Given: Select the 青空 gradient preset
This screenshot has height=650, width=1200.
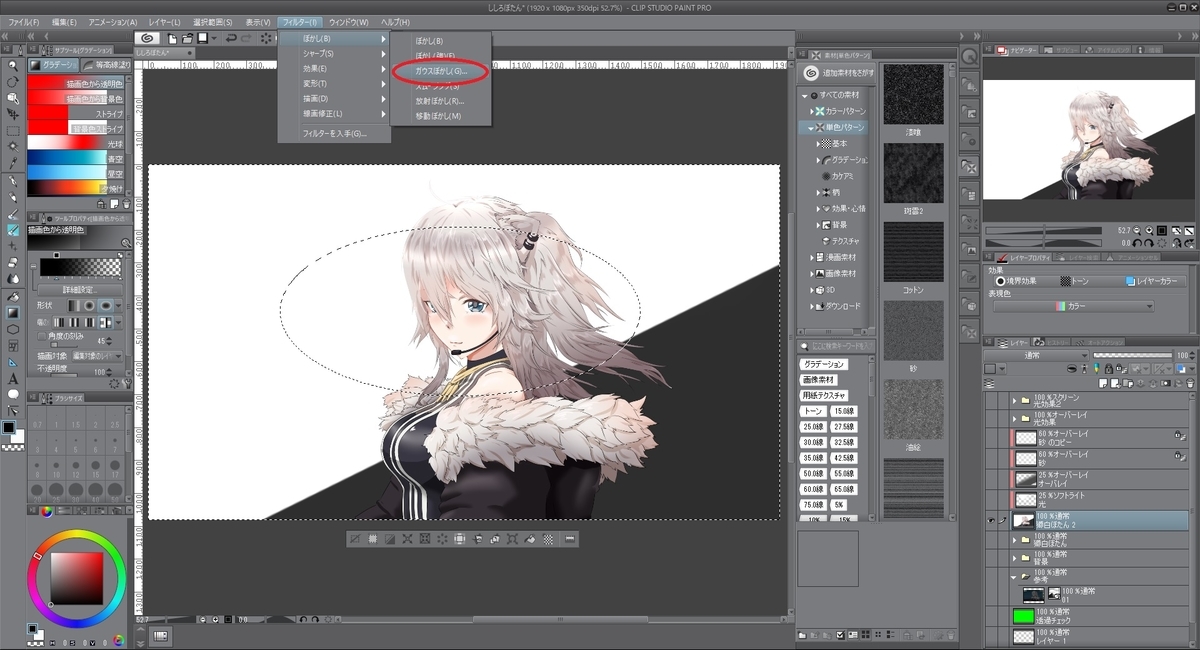Looking at the screenshot, I should coord(76,158).
